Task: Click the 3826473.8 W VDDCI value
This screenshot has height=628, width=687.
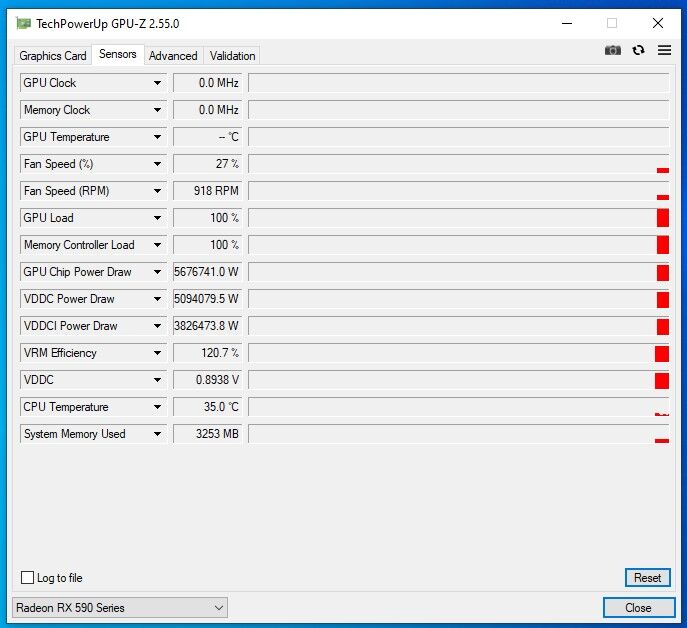Action: click(x=207, y=326)
